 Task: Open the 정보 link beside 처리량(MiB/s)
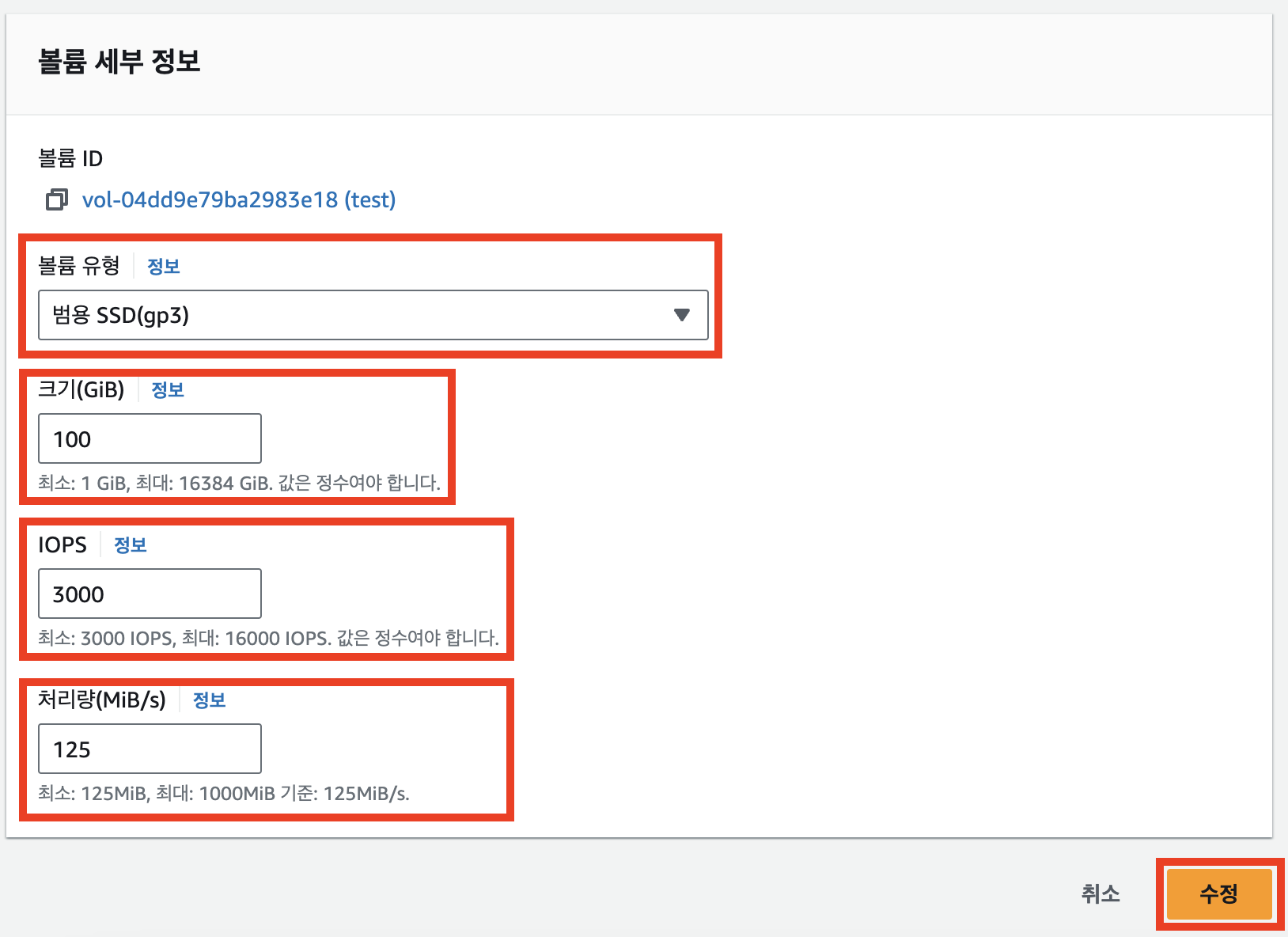pyautogui.click(x=210, y=700)
